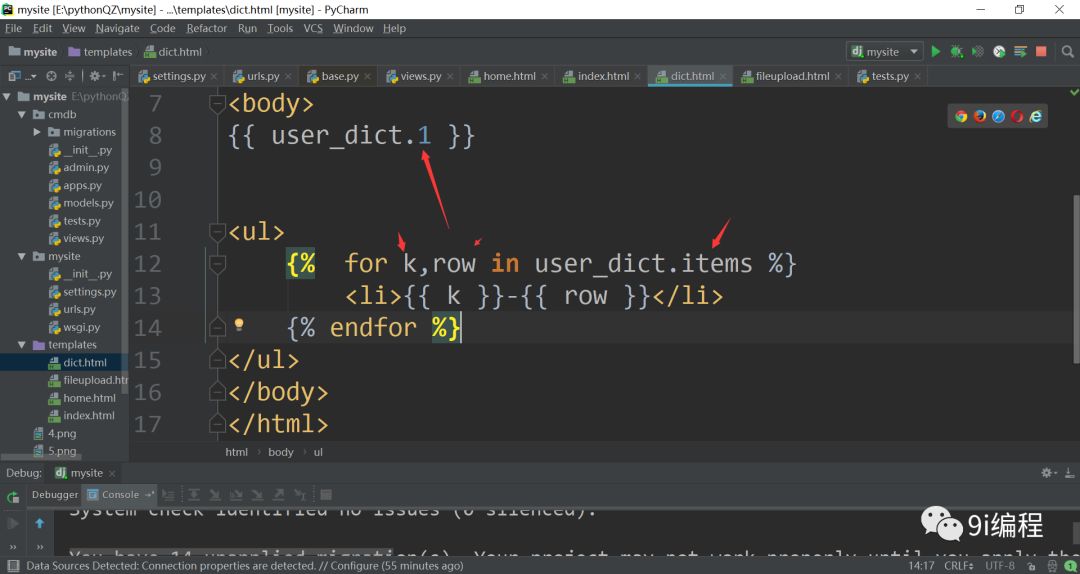The width and height of the screenshot is (1080, 574).
Task: Fold the ul tag at line 11
Action: point(218,232)
